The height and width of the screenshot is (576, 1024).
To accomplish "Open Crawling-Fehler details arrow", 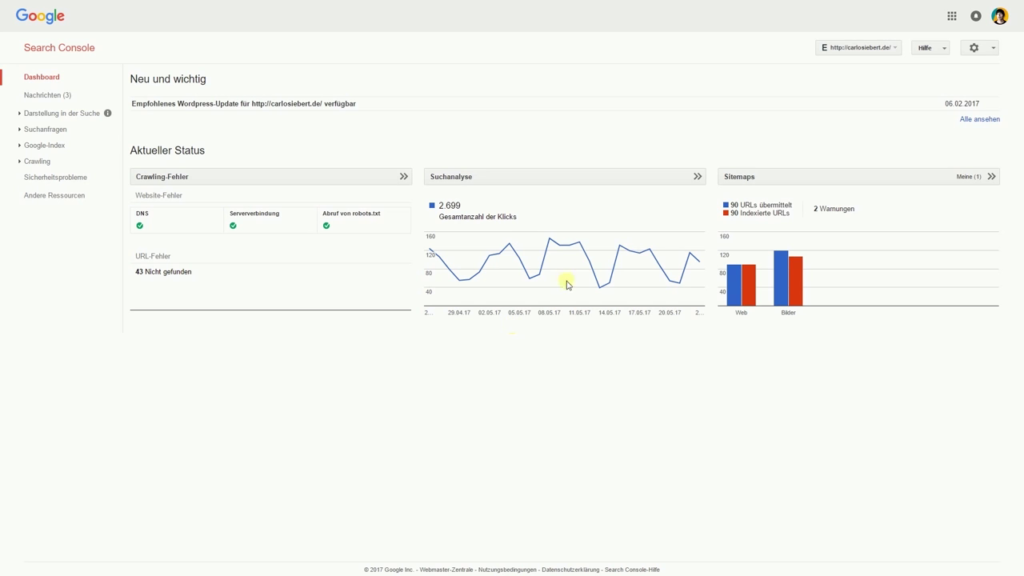I will pyautogui.click(x=404, y=176).
